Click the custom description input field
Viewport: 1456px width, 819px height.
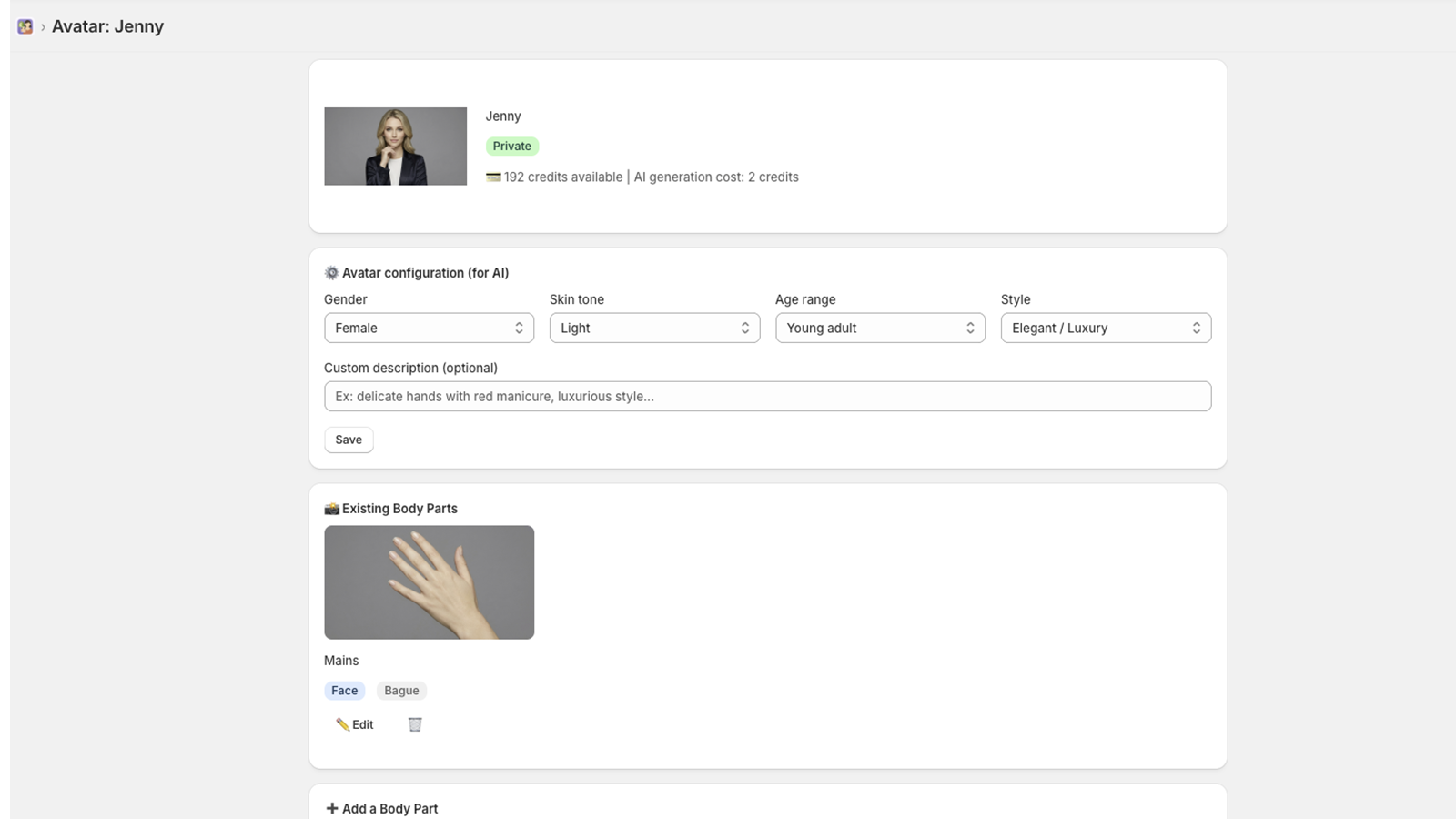[767, 396]
